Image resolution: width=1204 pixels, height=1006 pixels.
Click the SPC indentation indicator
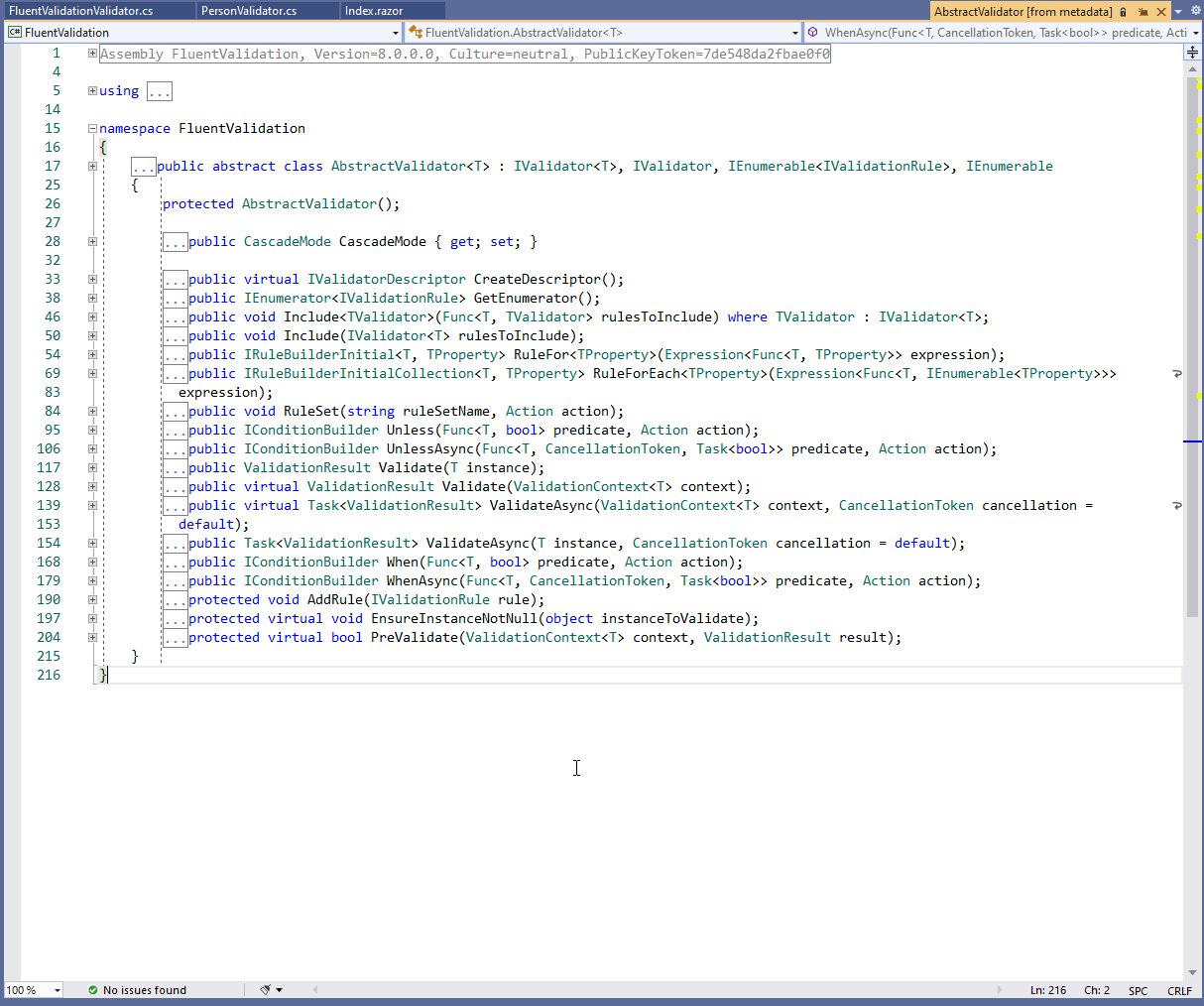click(x=1138, y=991)
